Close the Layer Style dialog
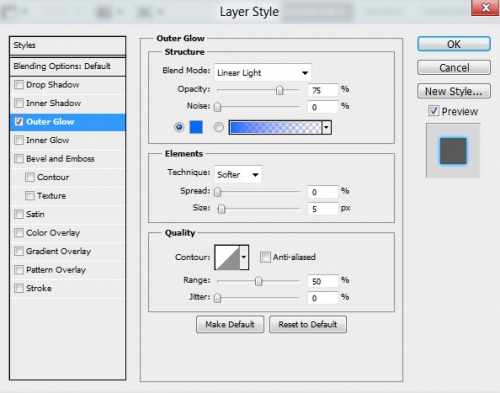This screenshot has height=393, width=500. (486, 7)
